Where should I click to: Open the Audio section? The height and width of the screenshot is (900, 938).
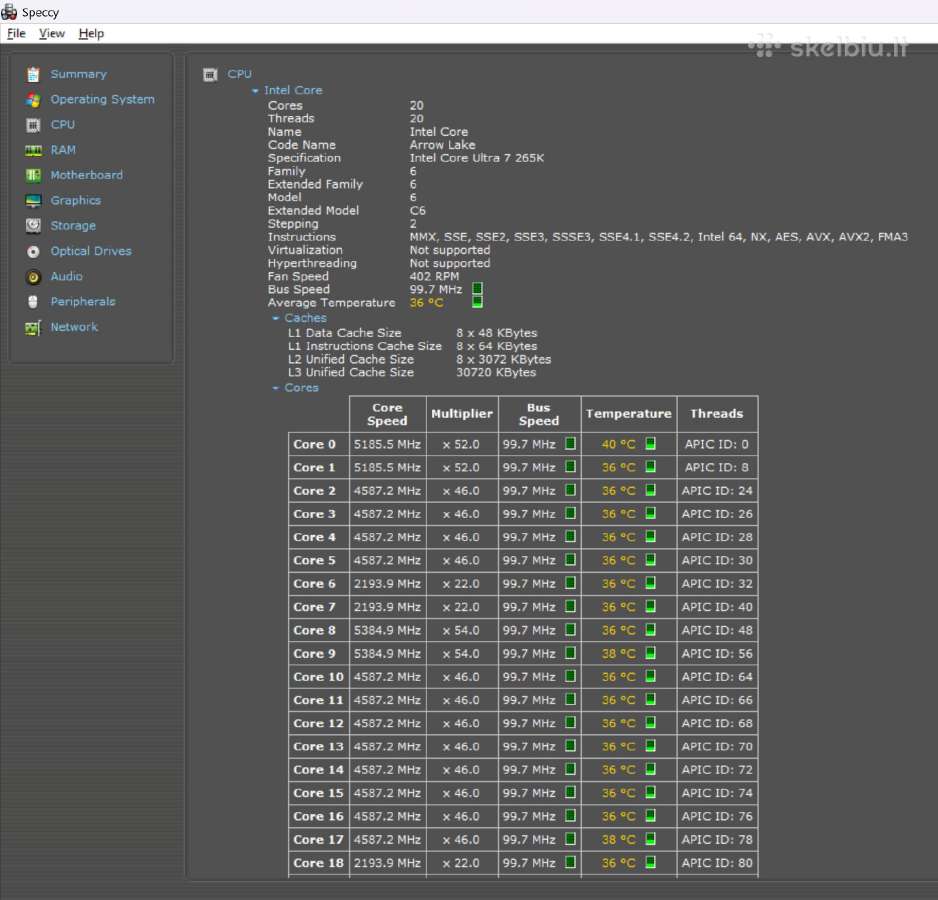pyautogui.click(x=66, y=276)
